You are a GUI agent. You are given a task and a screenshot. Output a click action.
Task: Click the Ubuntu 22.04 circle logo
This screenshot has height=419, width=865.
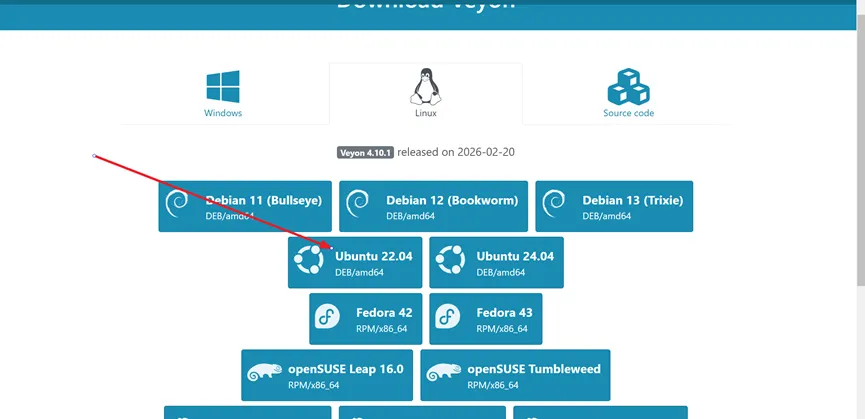pyautogui.click(x=309, y=260)
